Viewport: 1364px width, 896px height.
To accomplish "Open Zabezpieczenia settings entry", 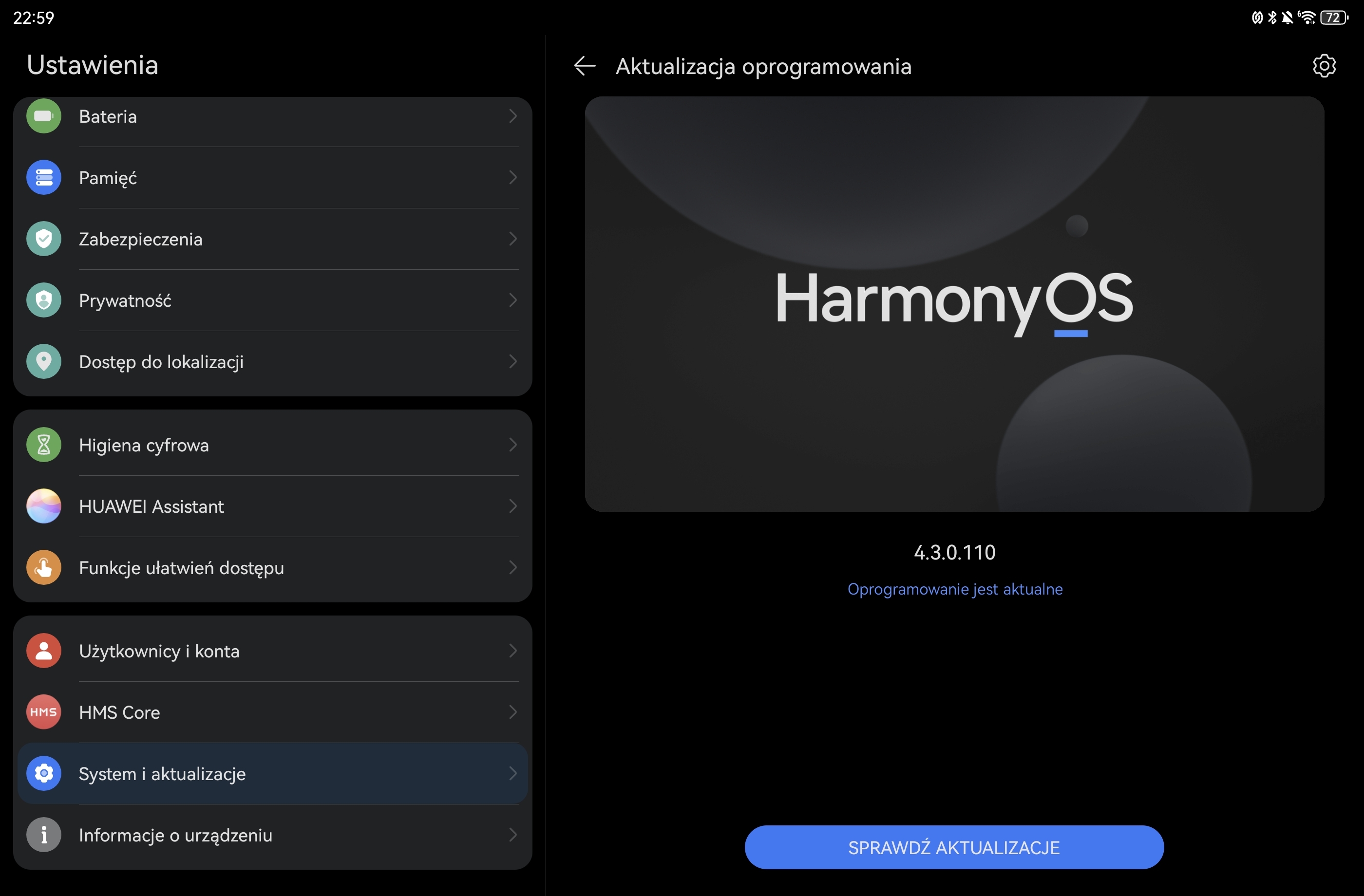I will (273, 239).
